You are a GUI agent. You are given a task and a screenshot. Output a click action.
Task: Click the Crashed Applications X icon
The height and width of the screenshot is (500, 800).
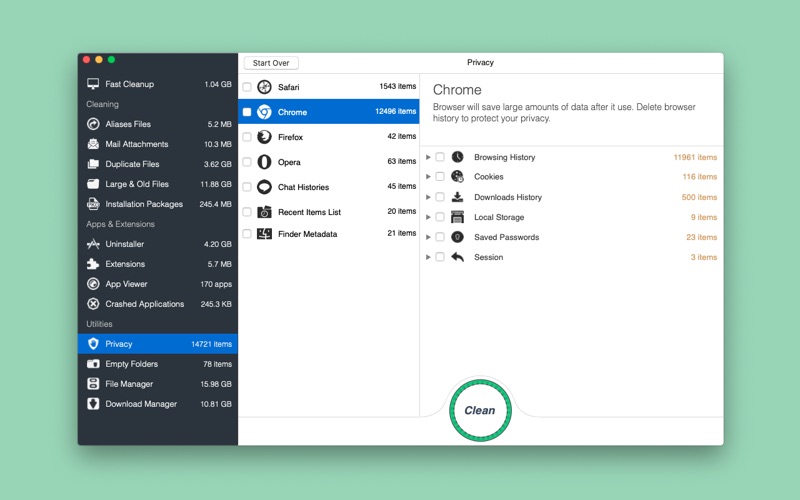click(93, 304)
